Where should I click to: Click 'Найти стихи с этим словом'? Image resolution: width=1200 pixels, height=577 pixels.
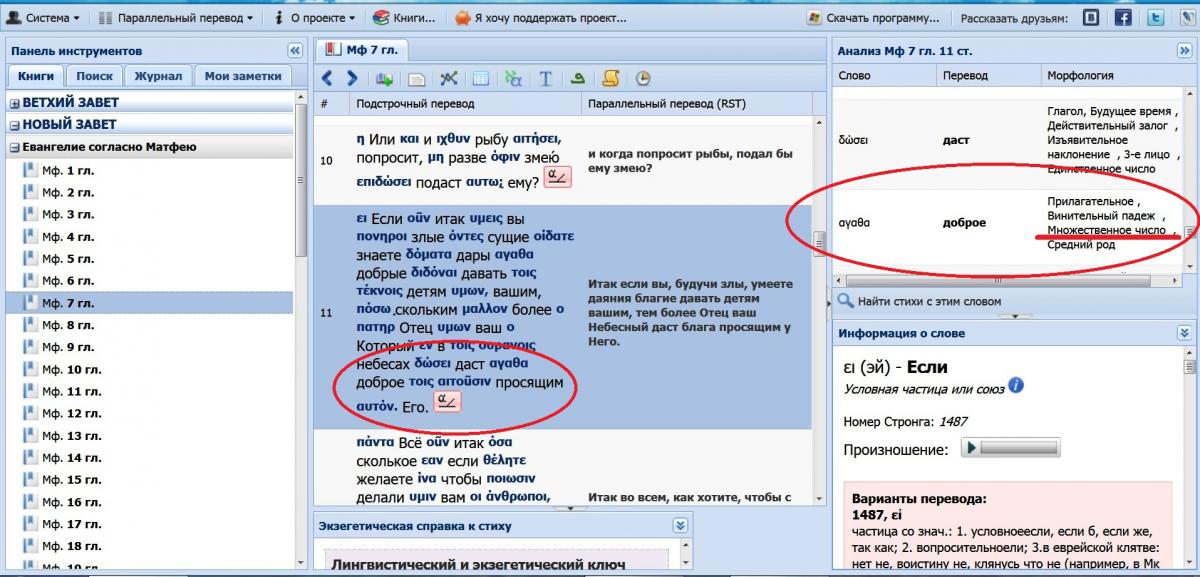point(927,301)
